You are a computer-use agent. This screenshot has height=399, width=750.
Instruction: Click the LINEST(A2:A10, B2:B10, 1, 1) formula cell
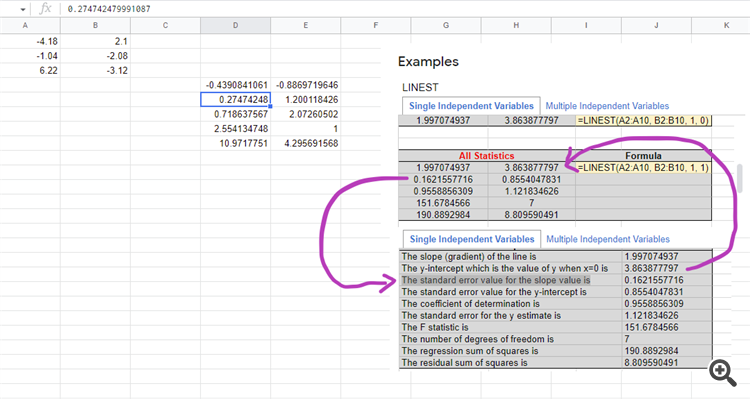pos(643,167)
